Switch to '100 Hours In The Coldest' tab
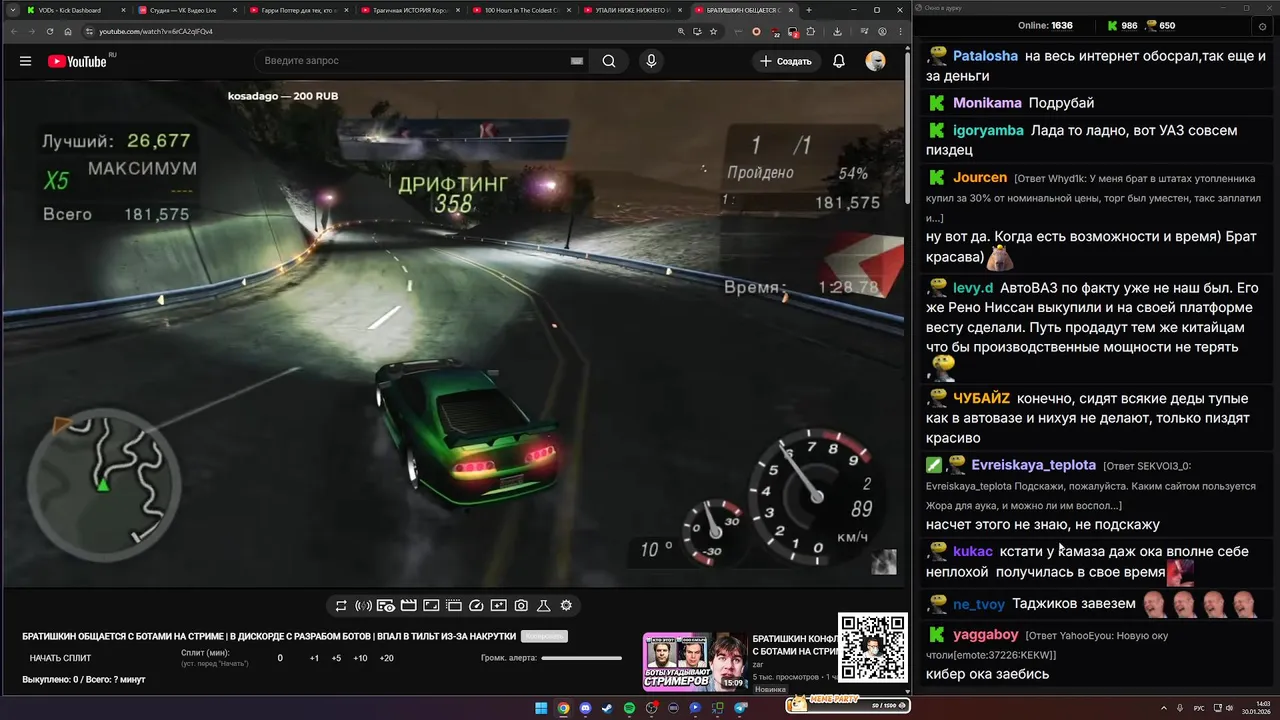The image size is (1280, 720). [x=522, y=10]
